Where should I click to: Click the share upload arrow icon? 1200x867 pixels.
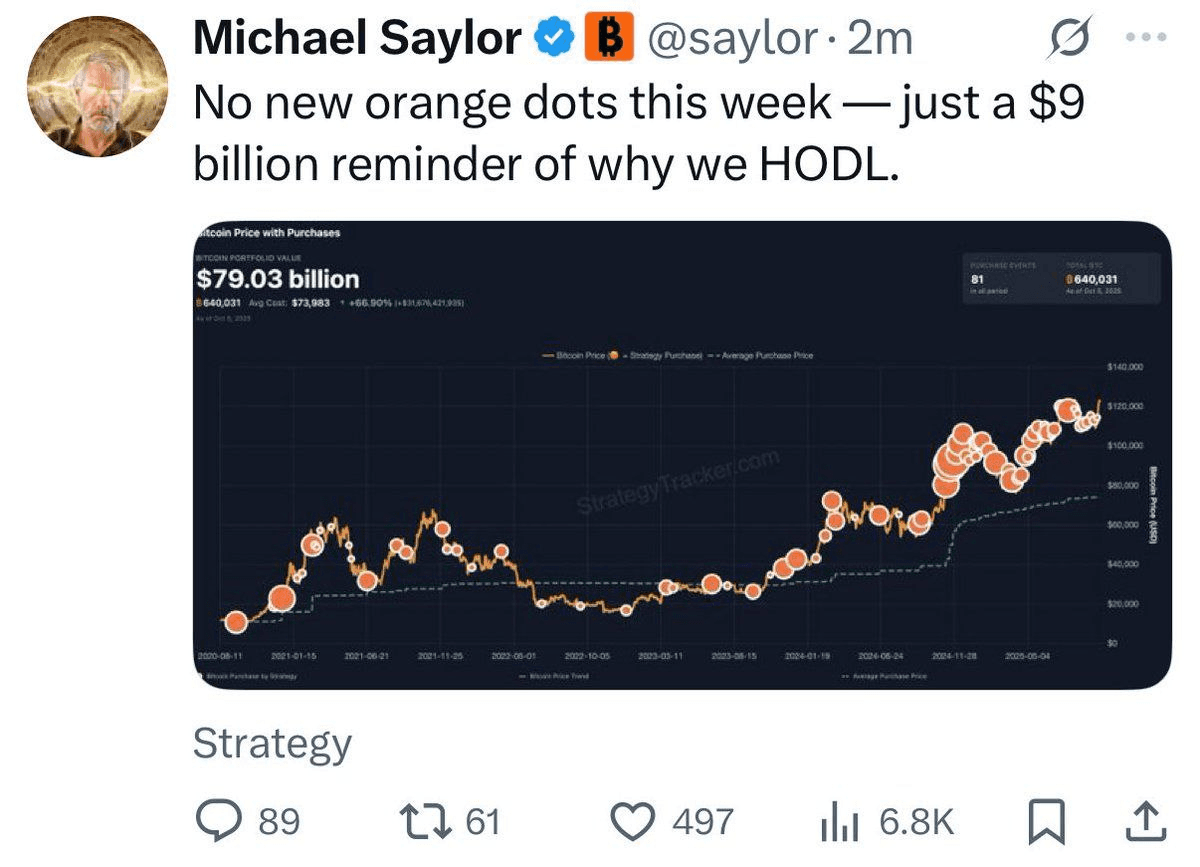tap(1147, 821)
